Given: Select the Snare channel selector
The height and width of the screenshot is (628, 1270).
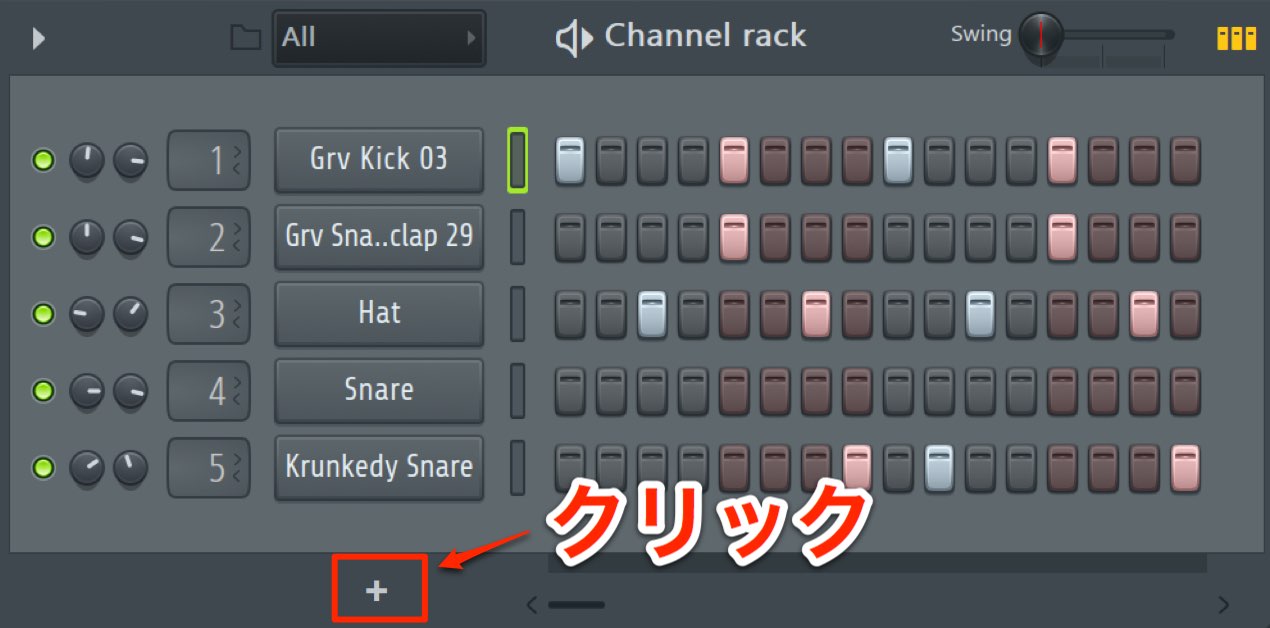Looking at the screenshot, I should [x=517, y=390].
